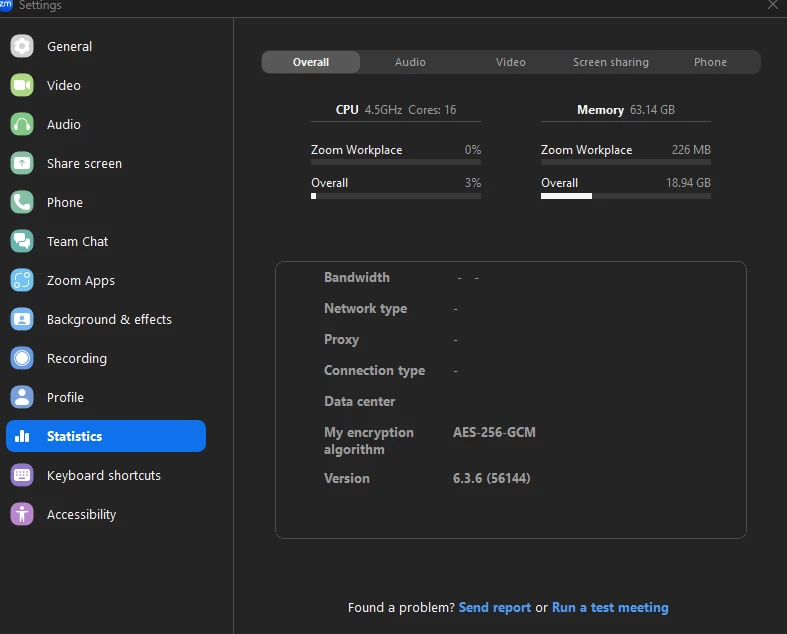787x634 pixels.
Task: Click Run a test meeting link
Action: point(610,607)
